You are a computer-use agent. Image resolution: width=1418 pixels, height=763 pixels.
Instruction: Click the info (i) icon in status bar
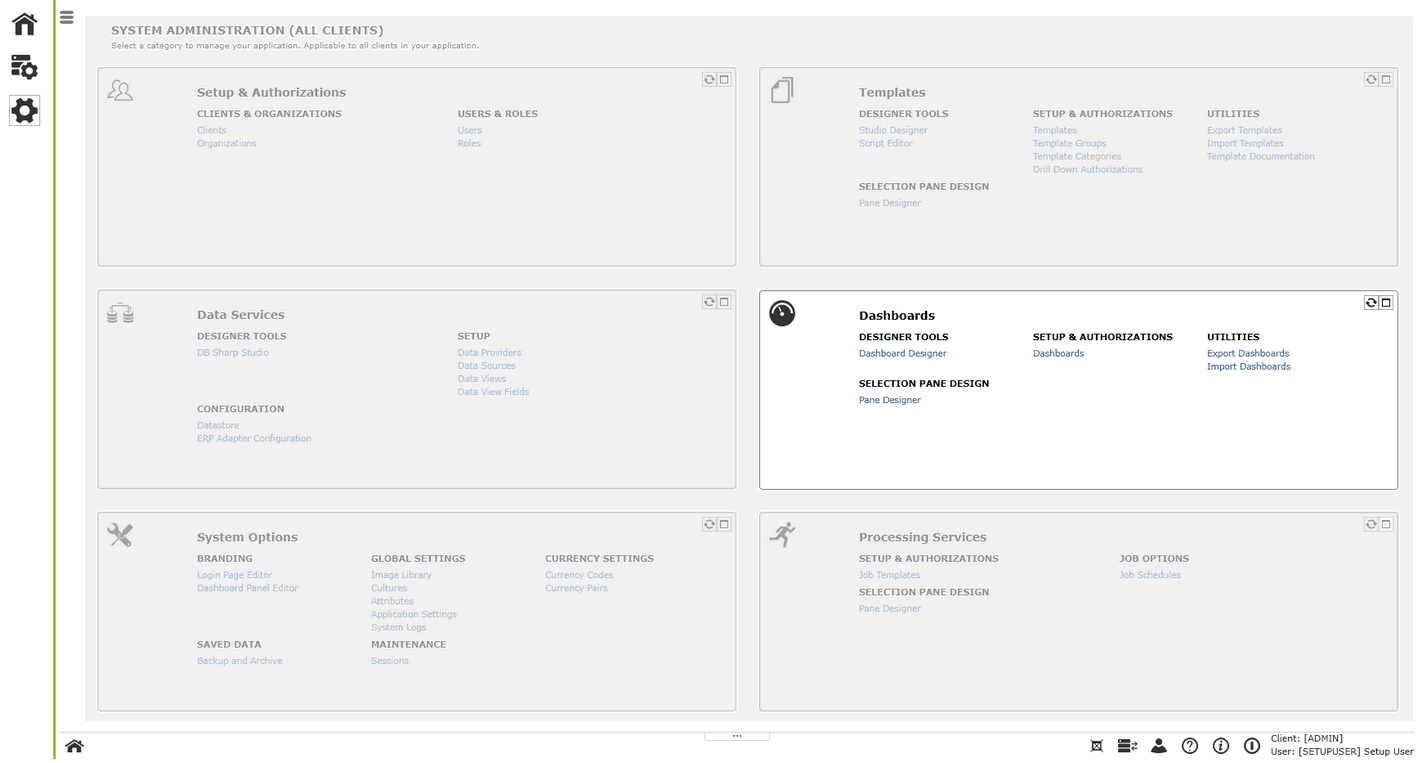click(x=1221, y=746)
